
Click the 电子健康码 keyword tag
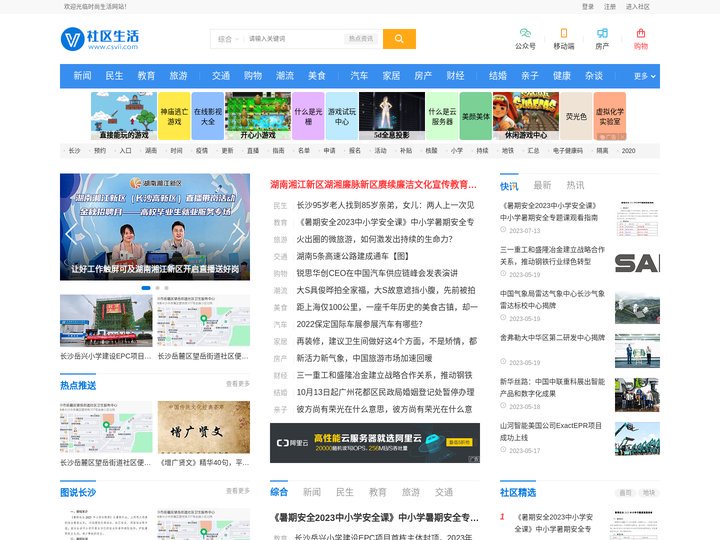[568, 151]
